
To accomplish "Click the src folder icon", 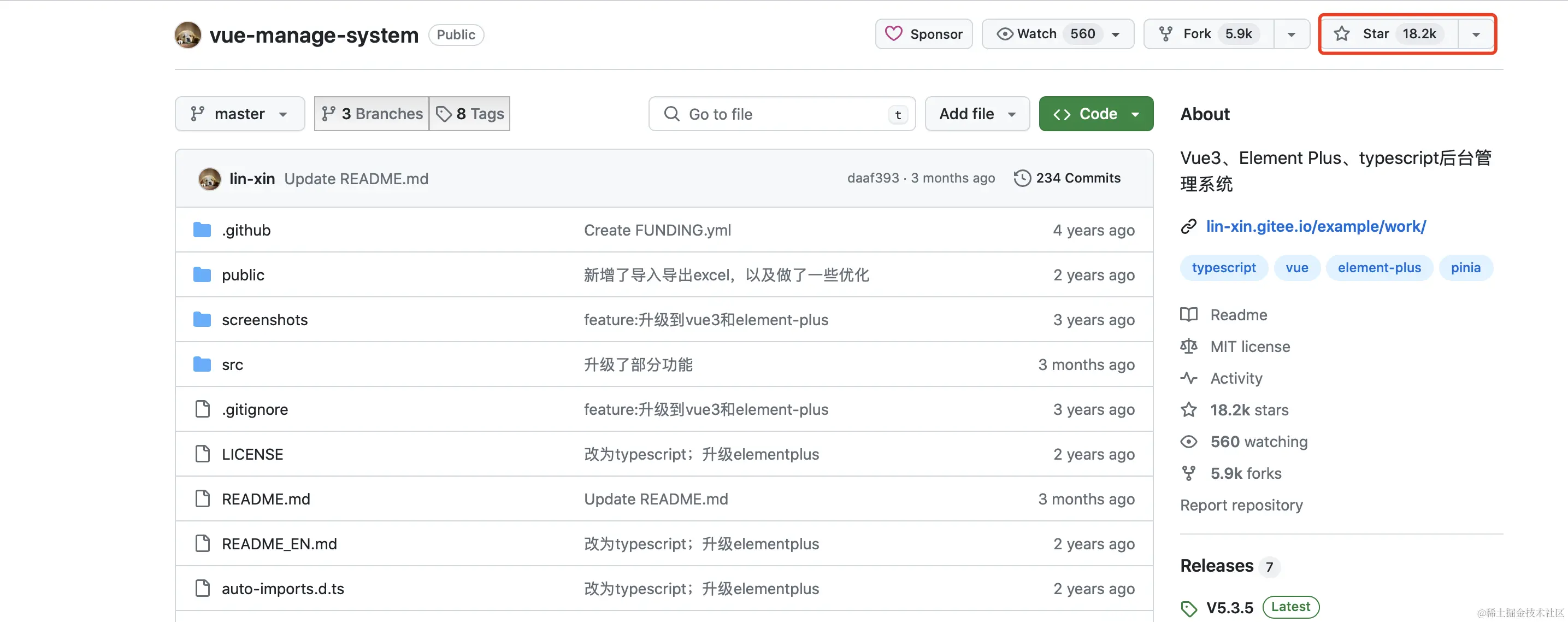I will tap(202, 365).
